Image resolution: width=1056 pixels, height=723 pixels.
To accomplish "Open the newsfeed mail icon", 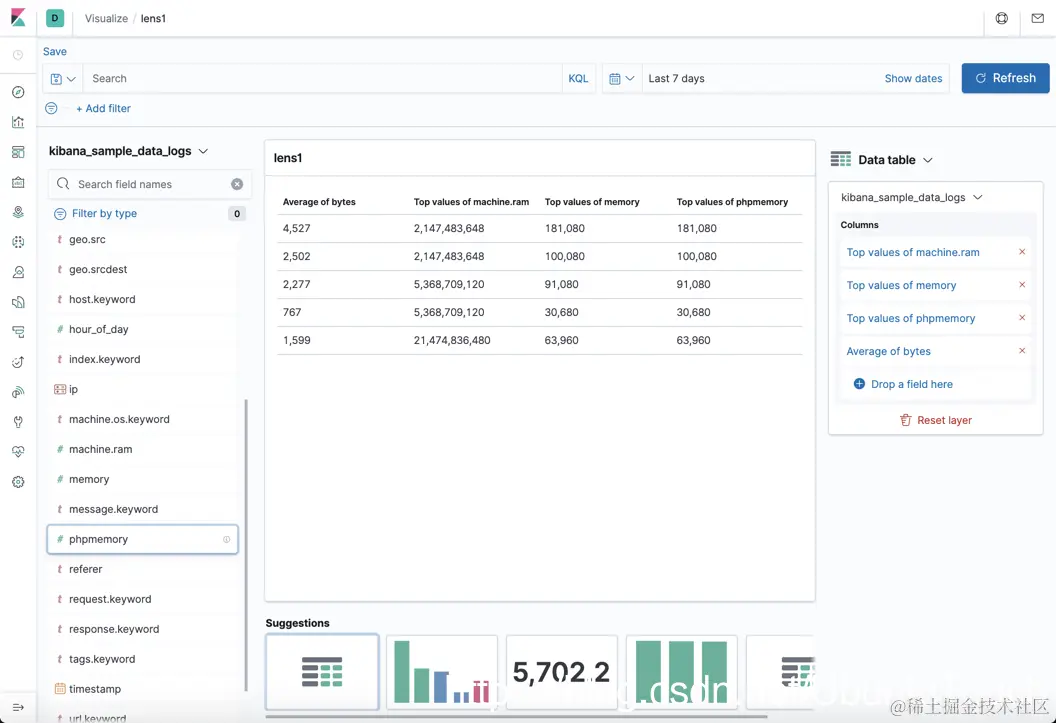I will [1038, 18].
